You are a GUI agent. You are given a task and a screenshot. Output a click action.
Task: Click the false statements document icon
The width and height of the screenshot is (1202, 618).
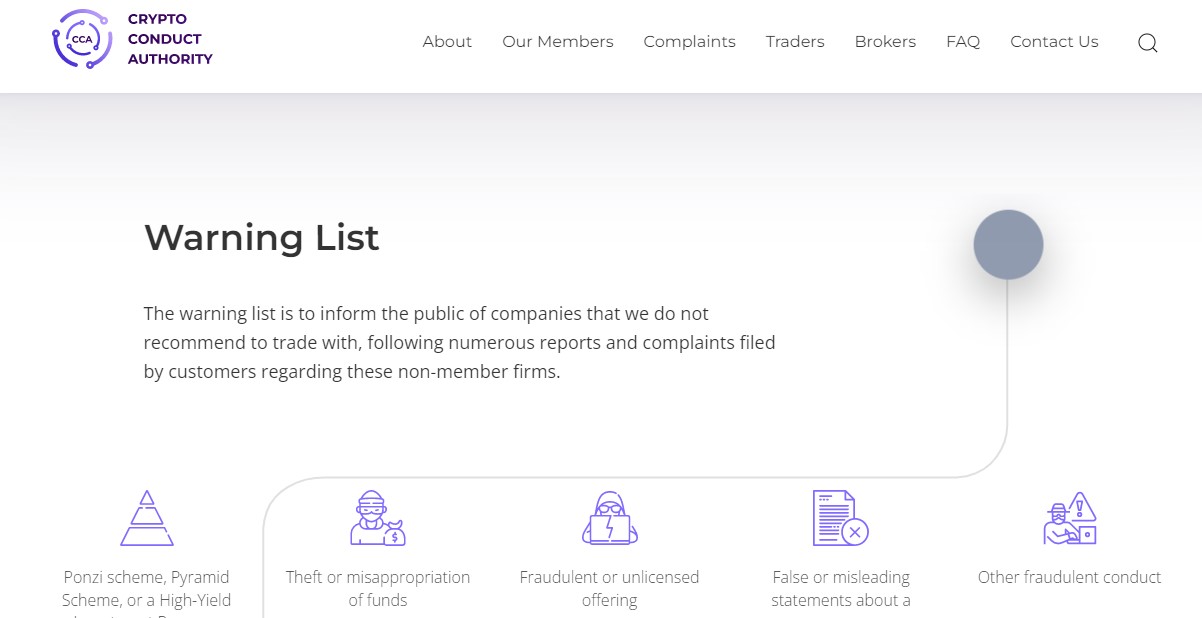click(840, 518)
